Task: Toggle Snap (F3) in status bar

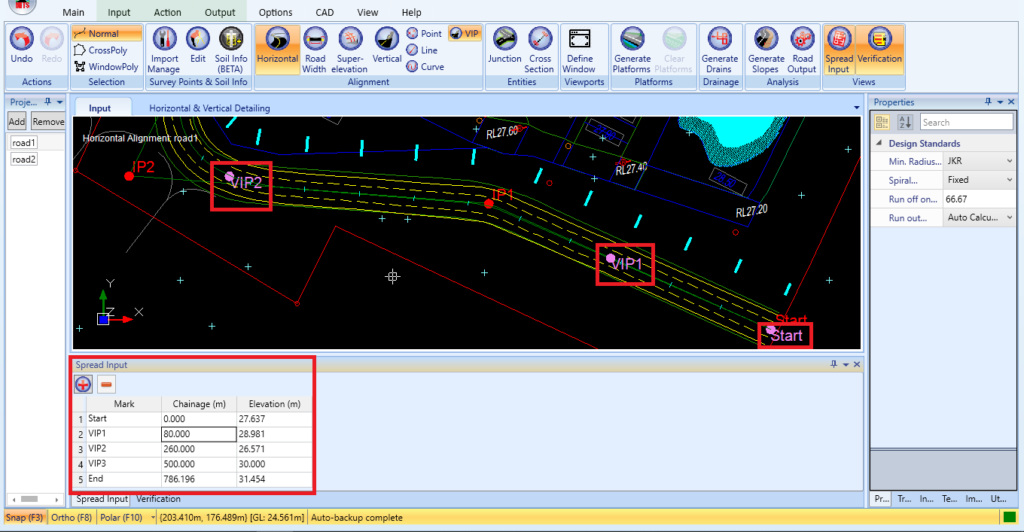Action: [x=25, y=518]
